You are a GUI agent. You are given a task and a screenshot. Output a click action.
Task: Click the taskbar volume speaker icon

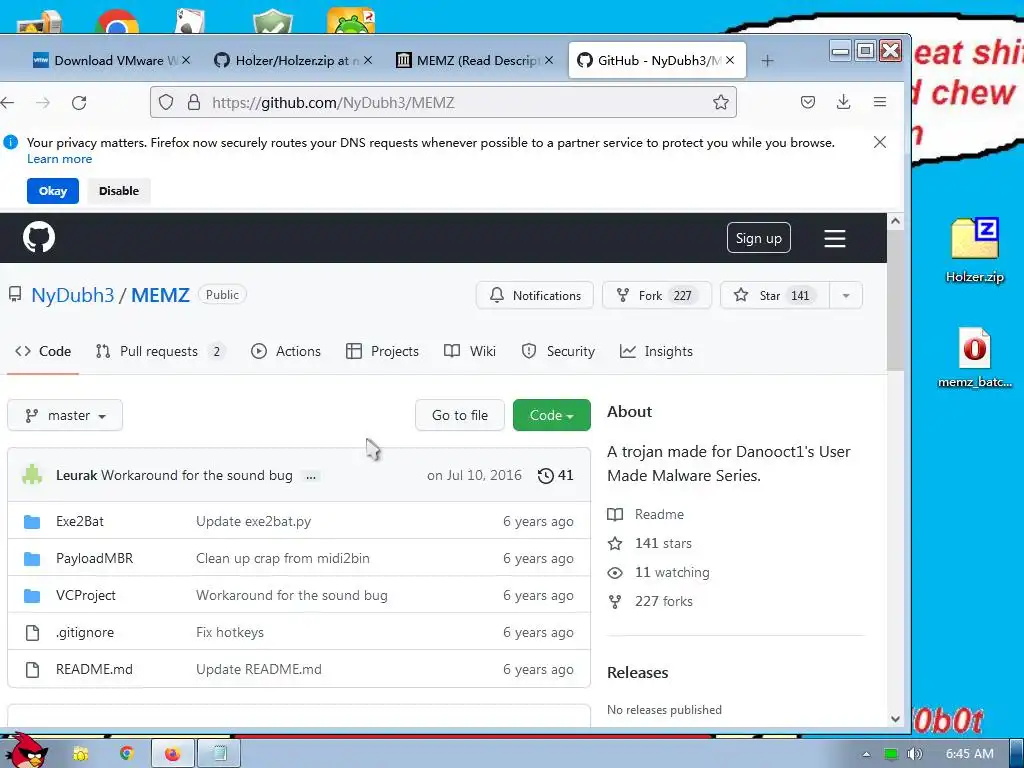point(914,754)
